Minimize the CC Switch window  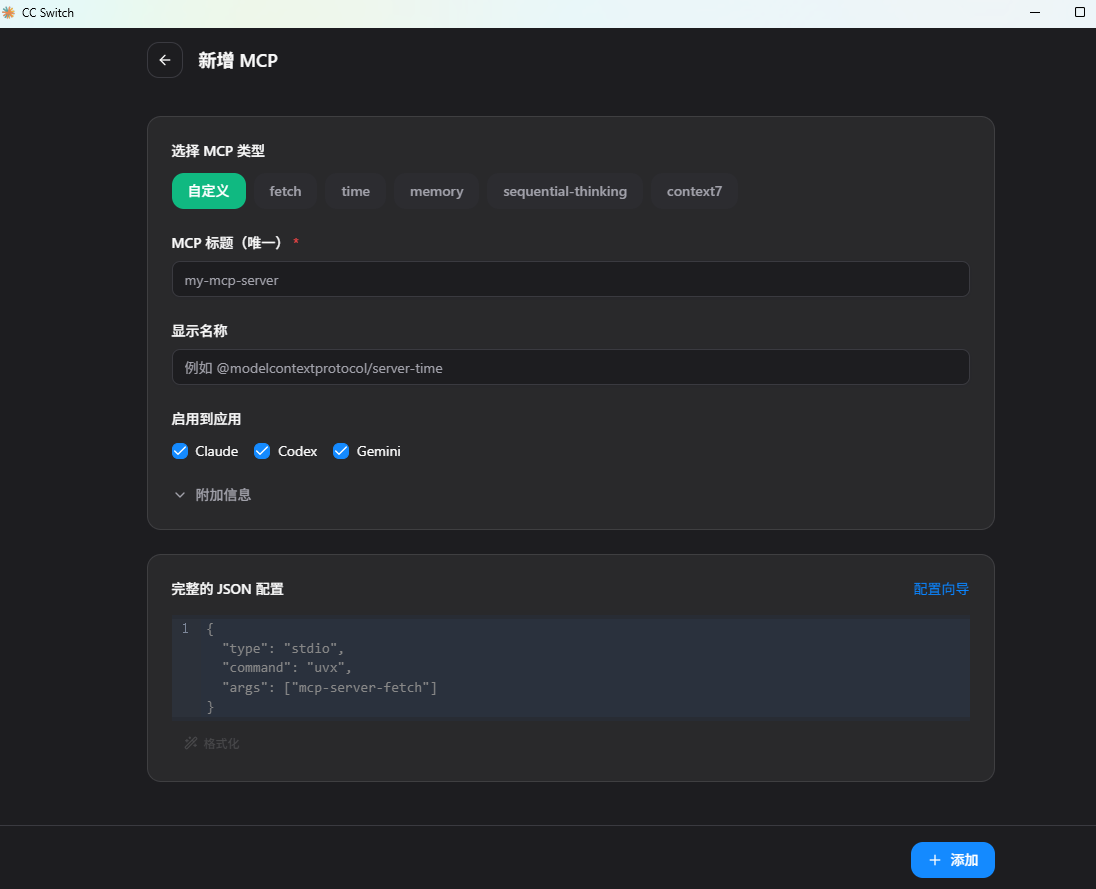click(x=1035, y=13)
